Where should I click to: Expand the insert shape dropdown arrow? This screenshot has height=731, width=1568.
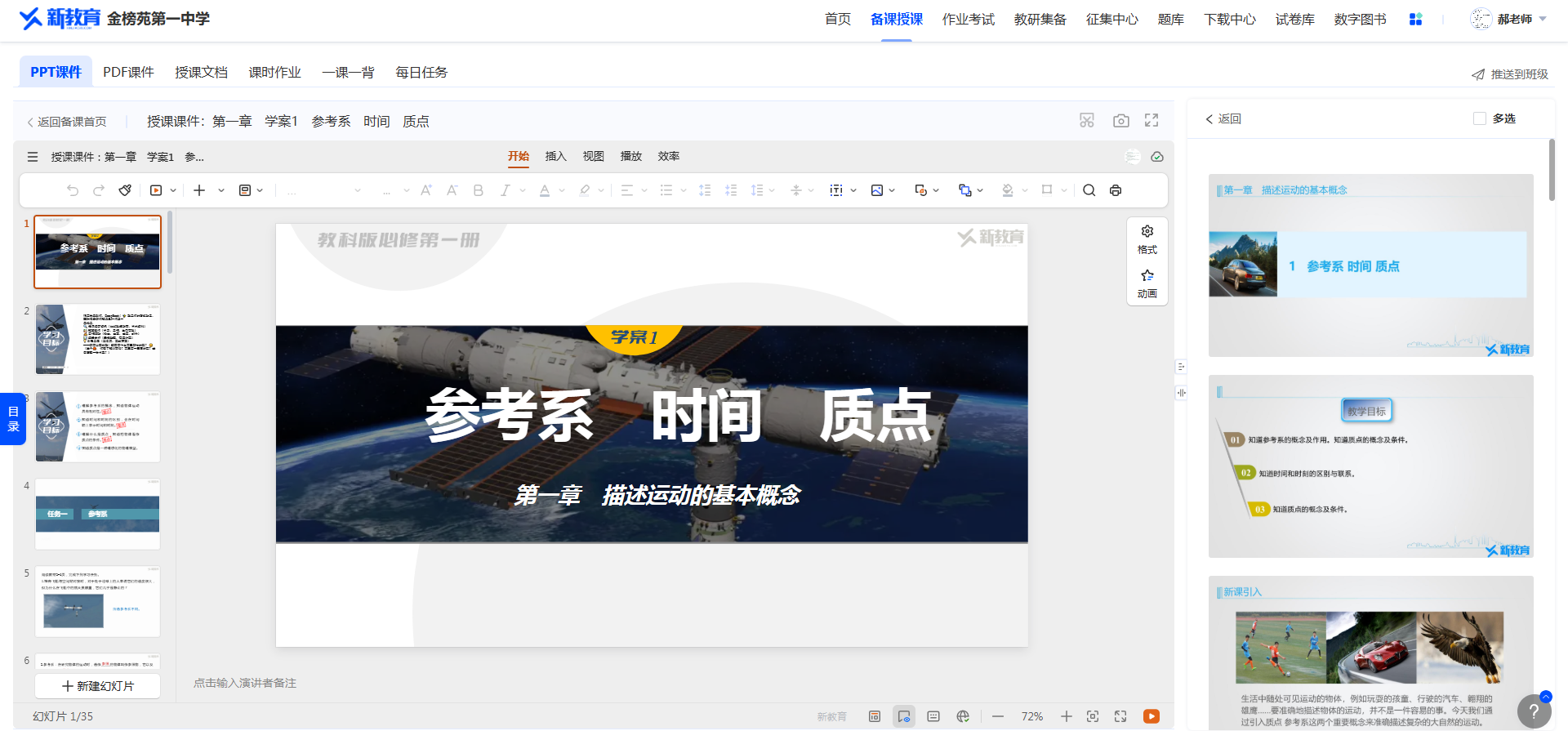click(x=936, y=190)
